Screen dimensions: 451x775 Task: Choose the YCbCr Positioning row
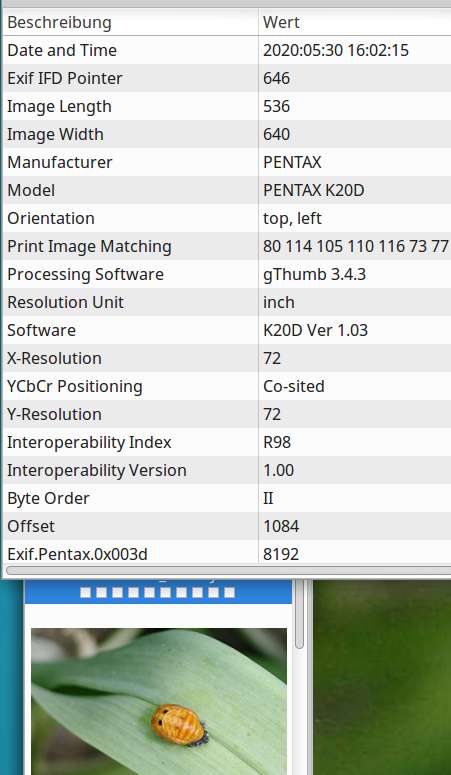pyautogui.click(x=227, y=387)
